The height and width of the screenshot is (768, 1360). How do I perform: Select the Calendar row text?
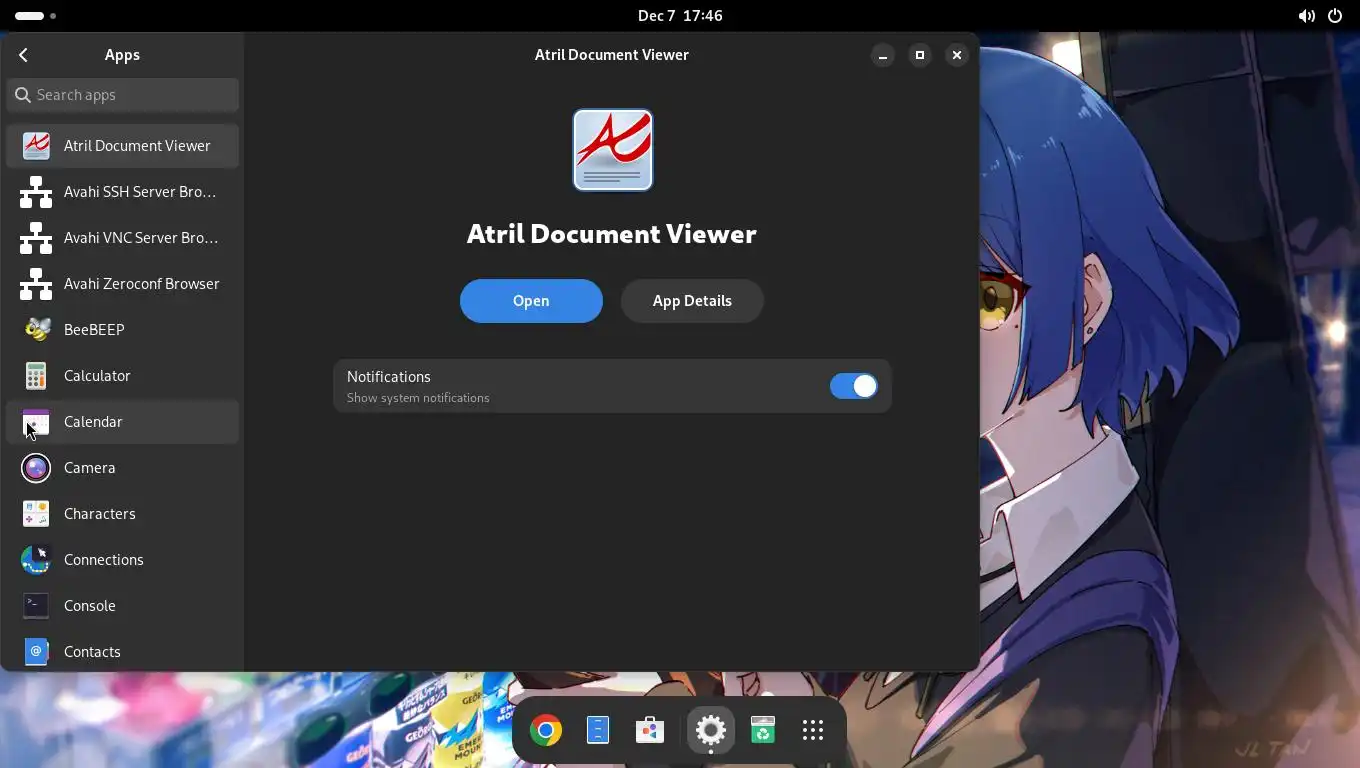(x=93, y=422)
